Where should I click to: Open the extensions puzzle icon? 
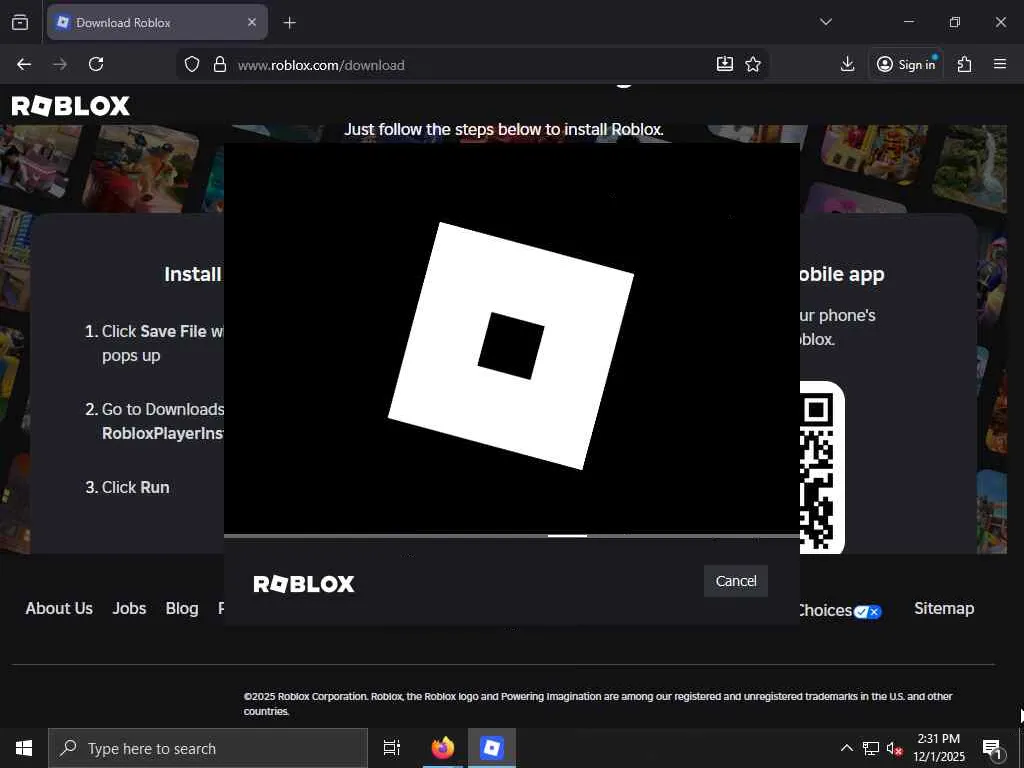[965, 64]
